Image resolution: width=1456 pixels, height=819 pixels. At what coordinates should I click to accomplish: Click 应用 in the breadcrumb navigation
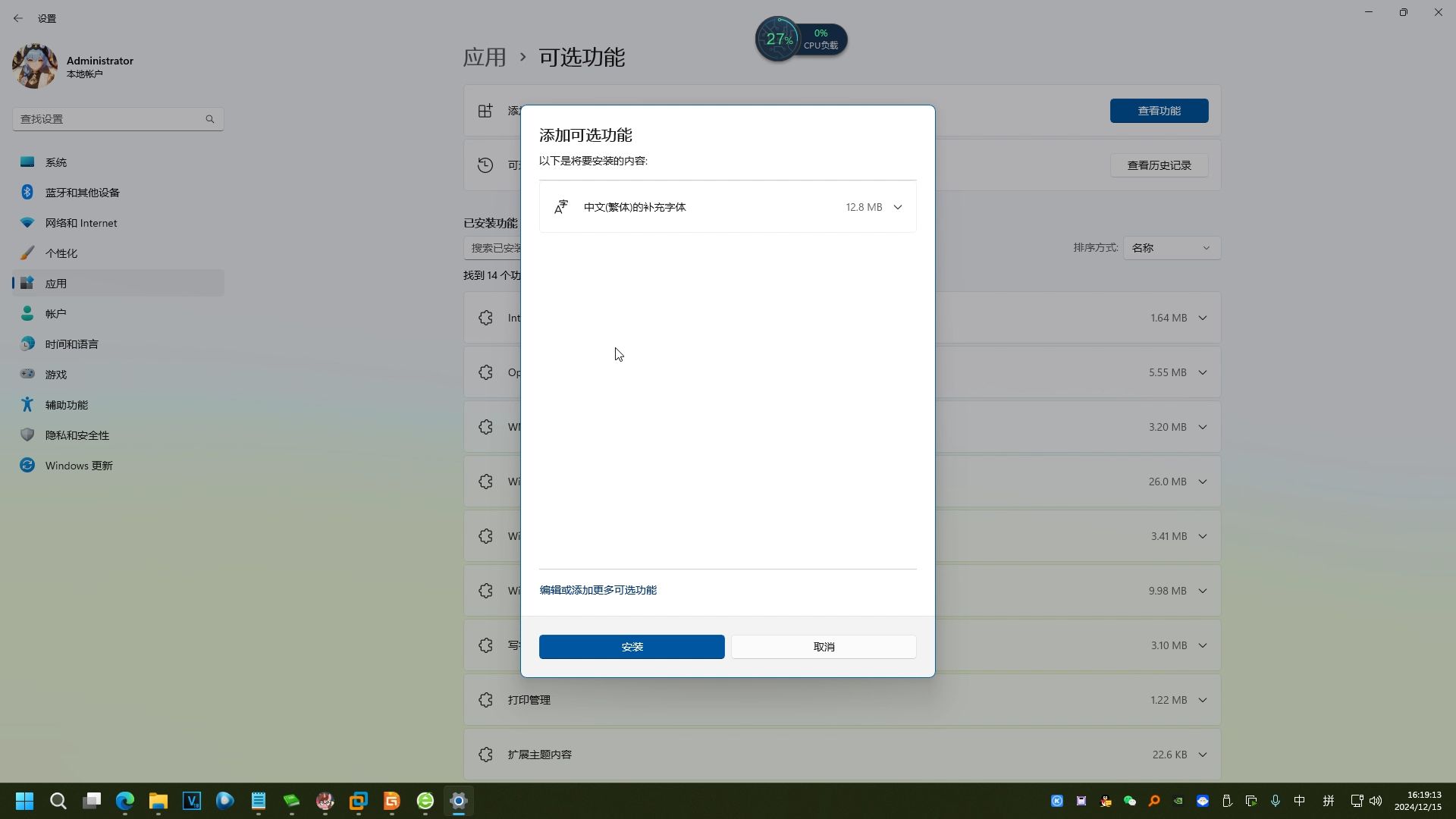(485, 57)
